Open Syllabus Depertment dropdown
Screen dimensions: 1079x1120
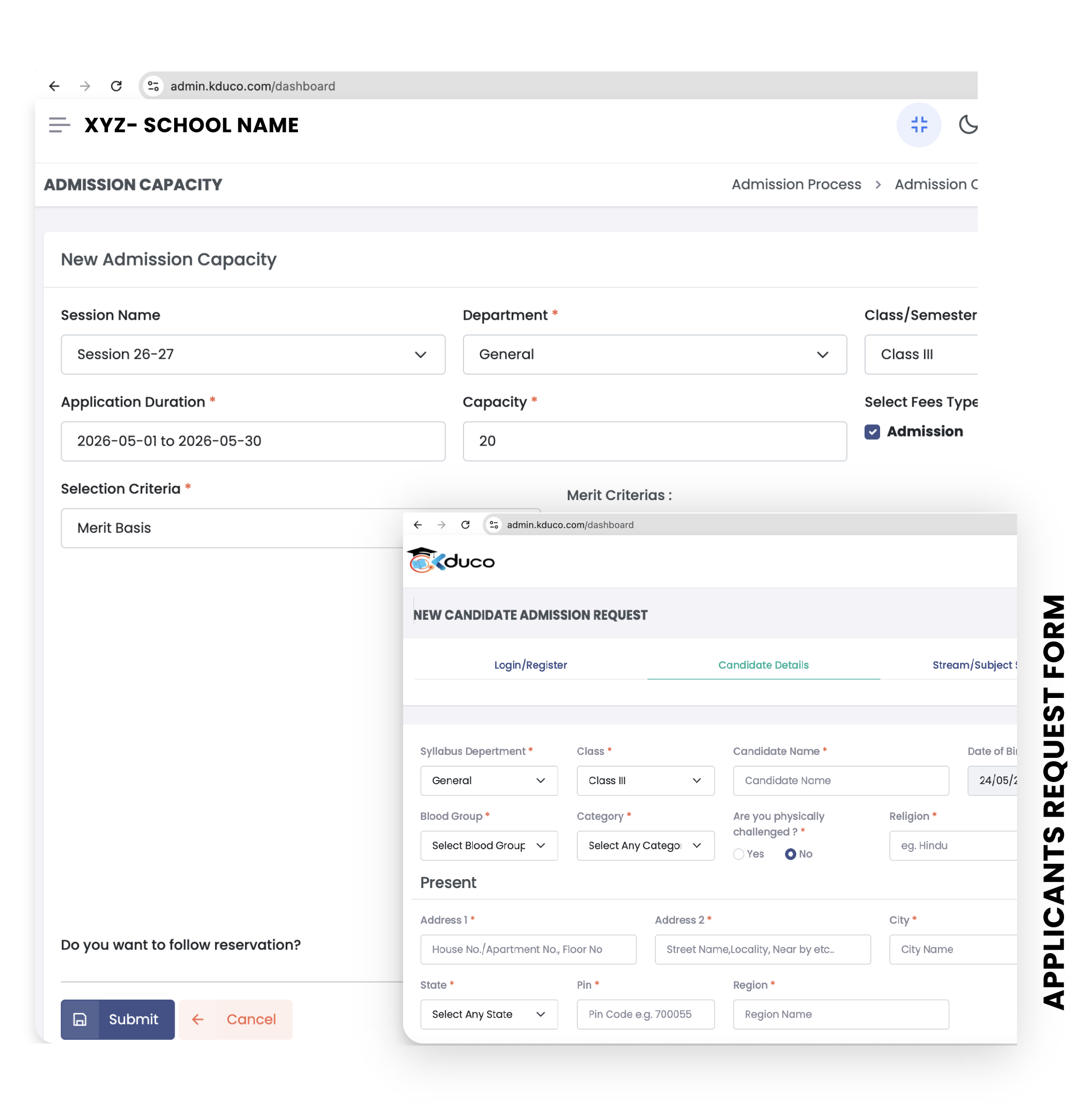tap(489, 781)
